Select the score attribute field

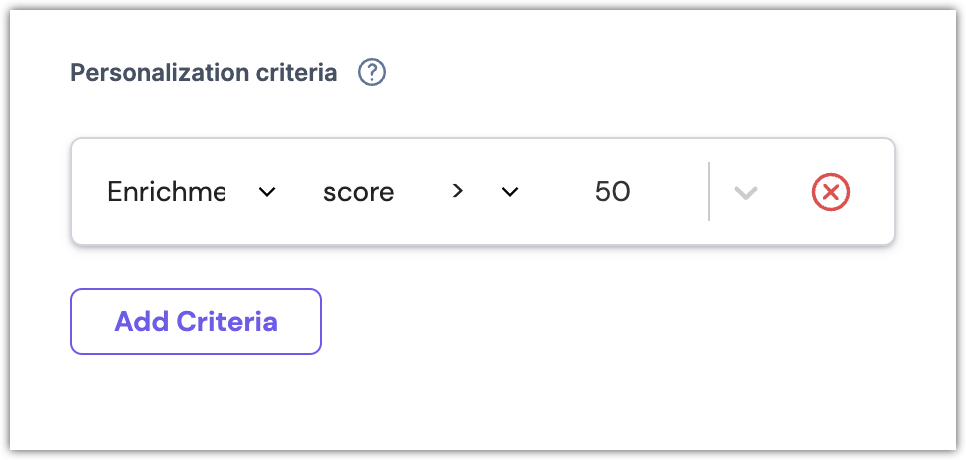coord(358,191)
